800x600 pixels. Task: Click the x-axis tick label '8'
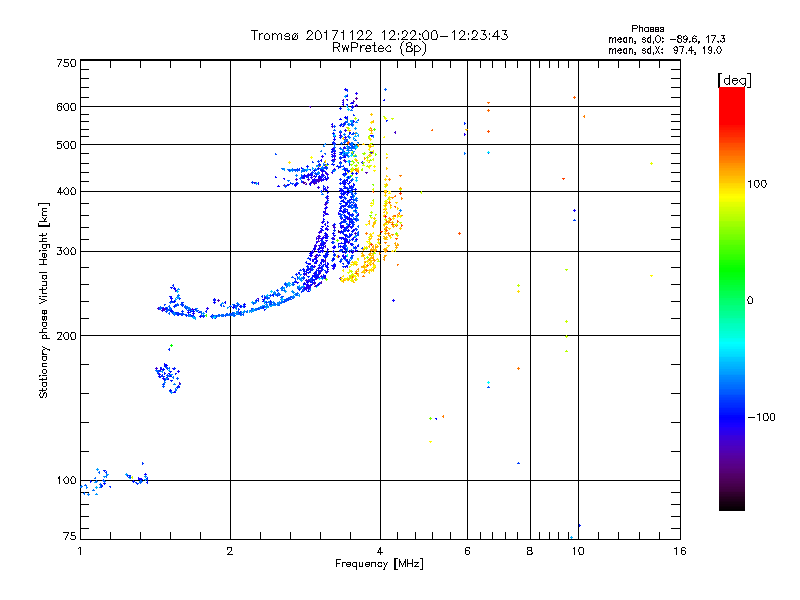[x=530, y=551]
